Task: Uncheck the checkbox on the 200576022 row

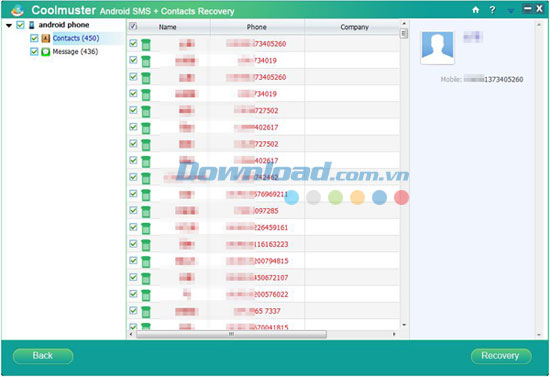Action: [x=133, y=294]
